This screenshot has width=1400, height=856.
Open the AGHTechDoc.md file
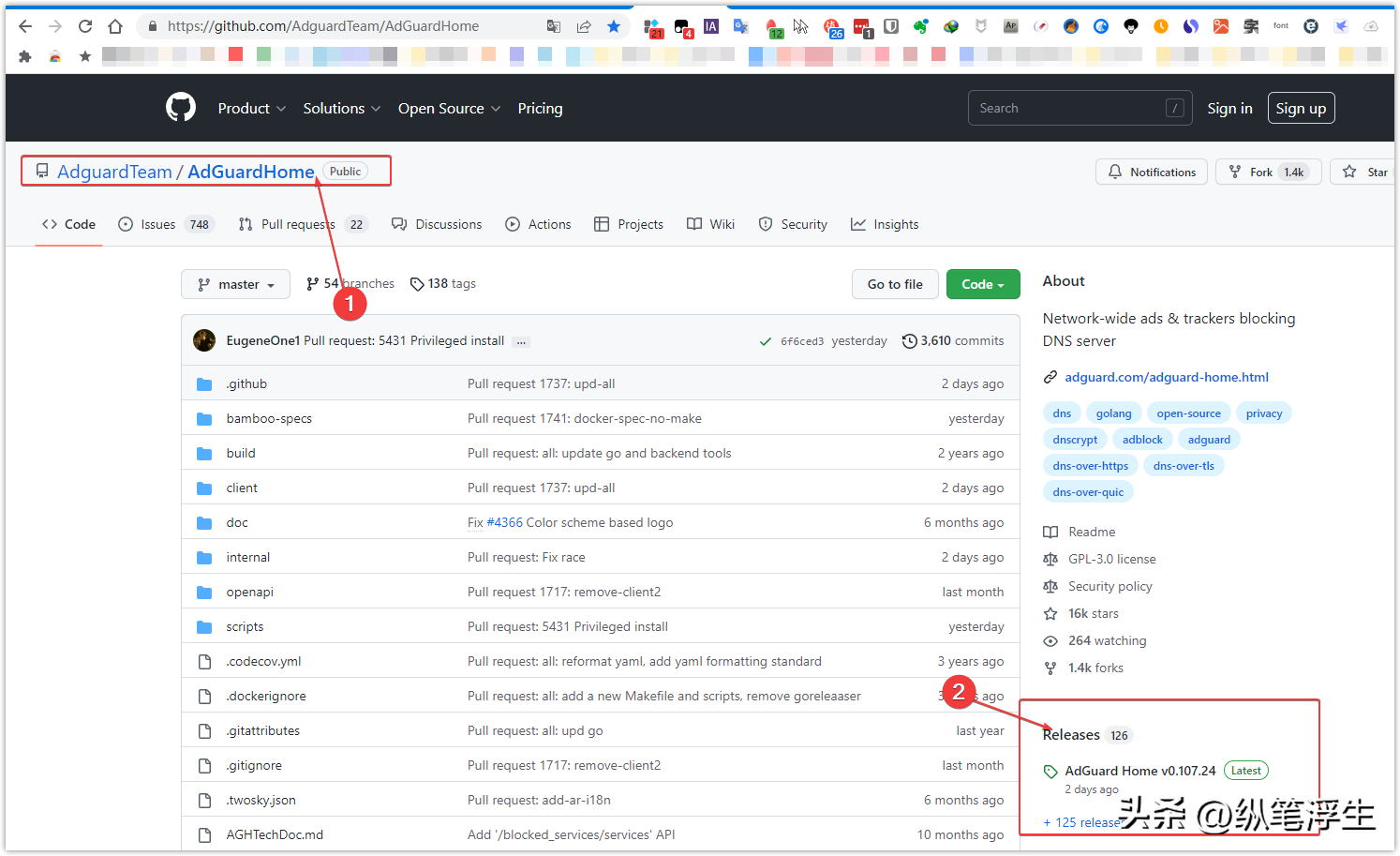pos(275,834)
